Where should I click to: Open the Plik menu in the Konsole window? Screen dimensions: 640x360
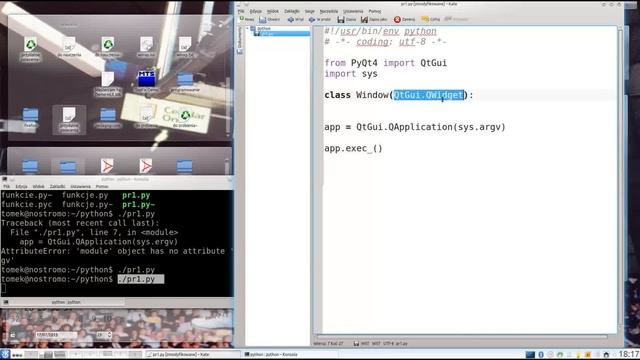pos(7,187)
